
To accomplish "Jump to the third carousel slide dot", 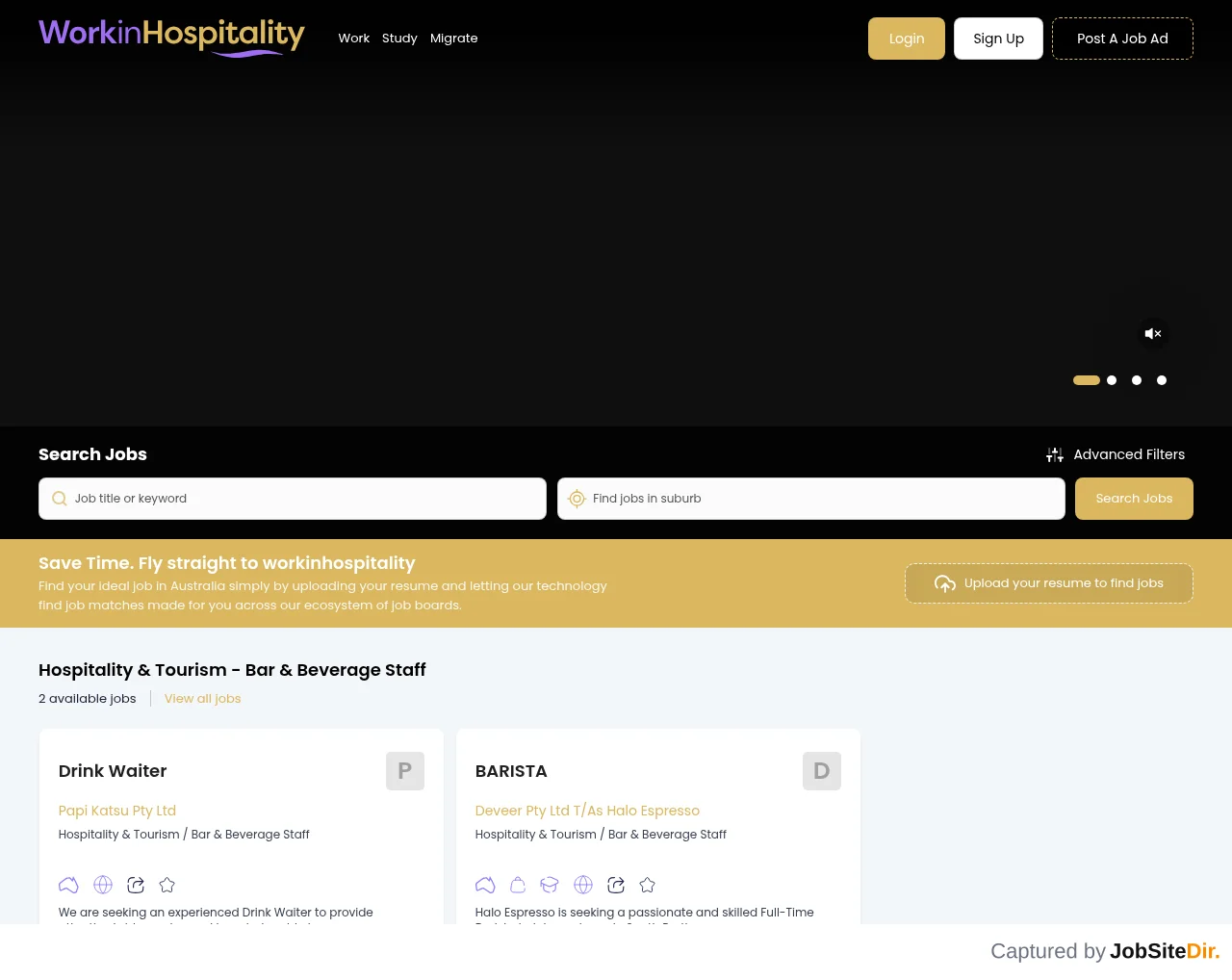I will [x=1137, y=380].
